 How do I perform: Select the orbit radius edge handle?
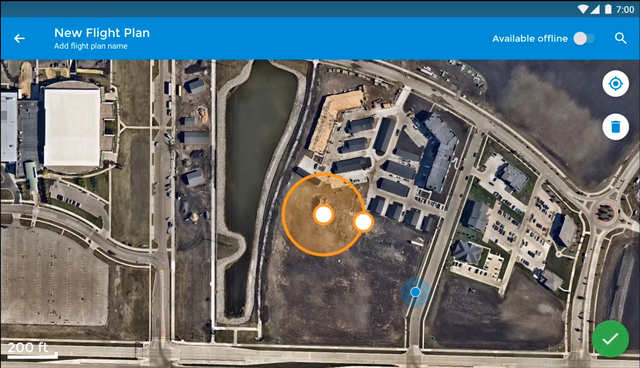pyautogui.click(x=363, y=222)
